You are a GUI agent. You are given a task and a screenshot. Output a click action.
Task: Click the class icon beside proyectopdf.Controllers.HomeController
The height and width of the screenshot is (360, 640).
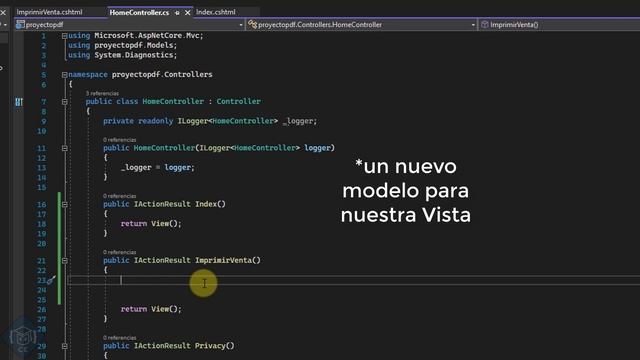pyautogui.click(x=253, y=24)
